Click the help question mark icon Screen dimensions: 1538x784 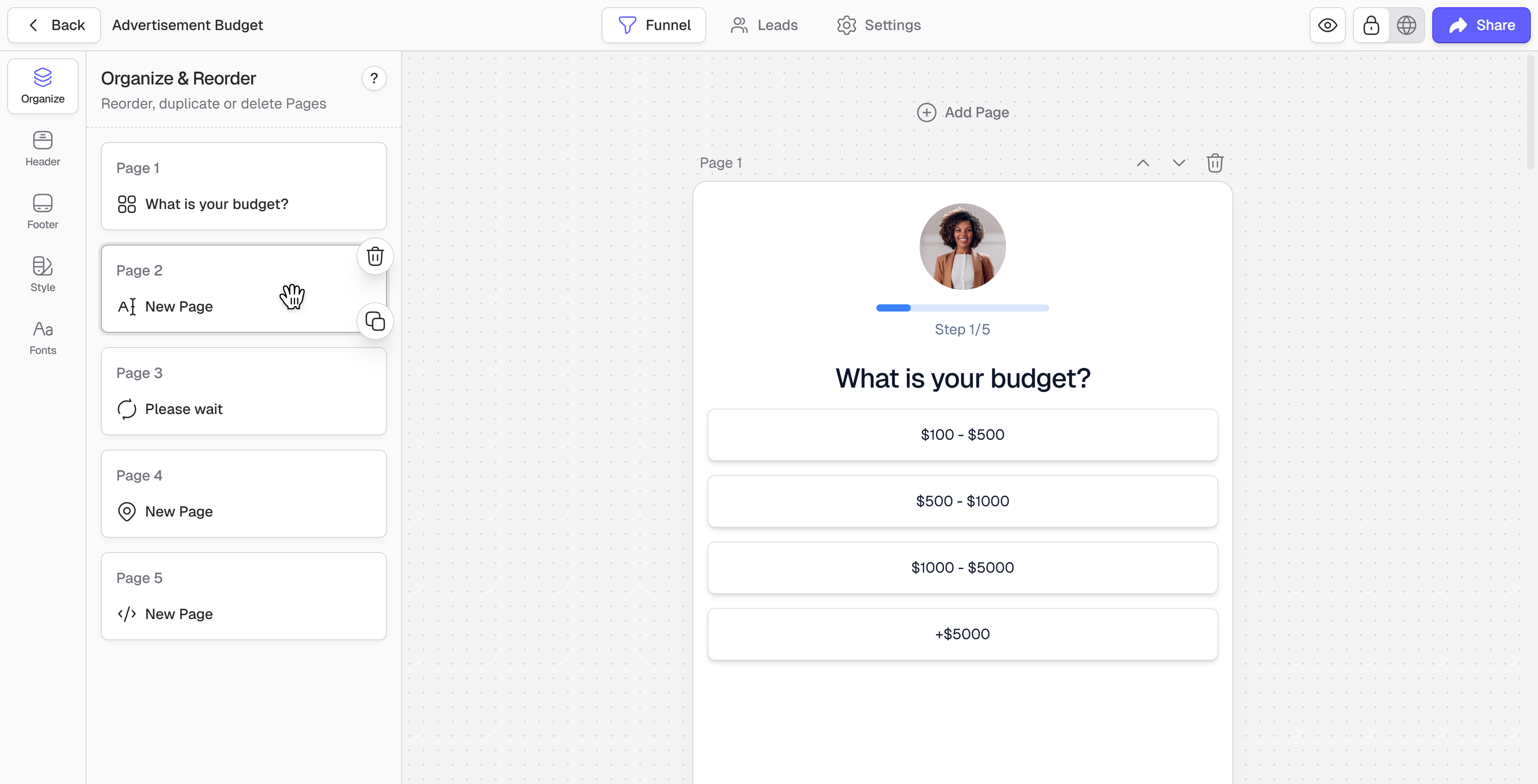(374, 78)
